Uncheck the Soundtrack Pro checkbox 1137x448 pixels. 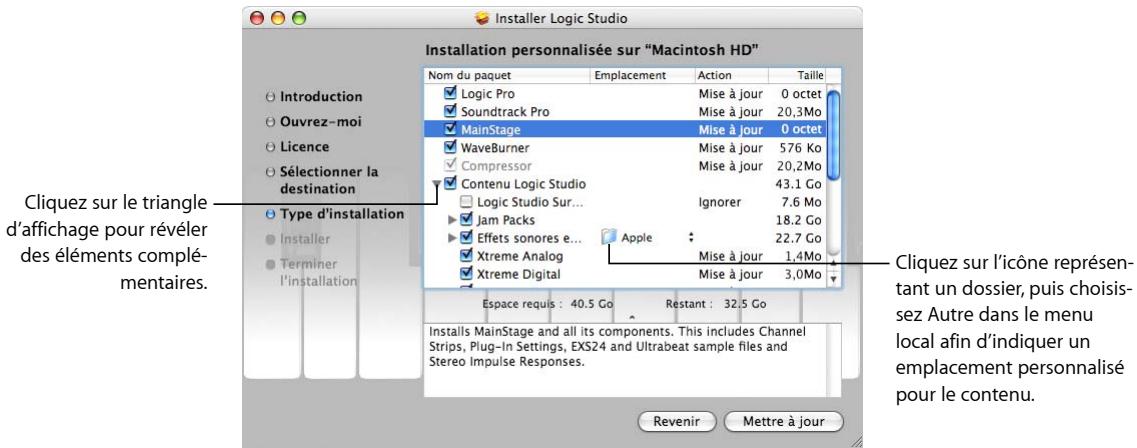(x=450, y=111)
